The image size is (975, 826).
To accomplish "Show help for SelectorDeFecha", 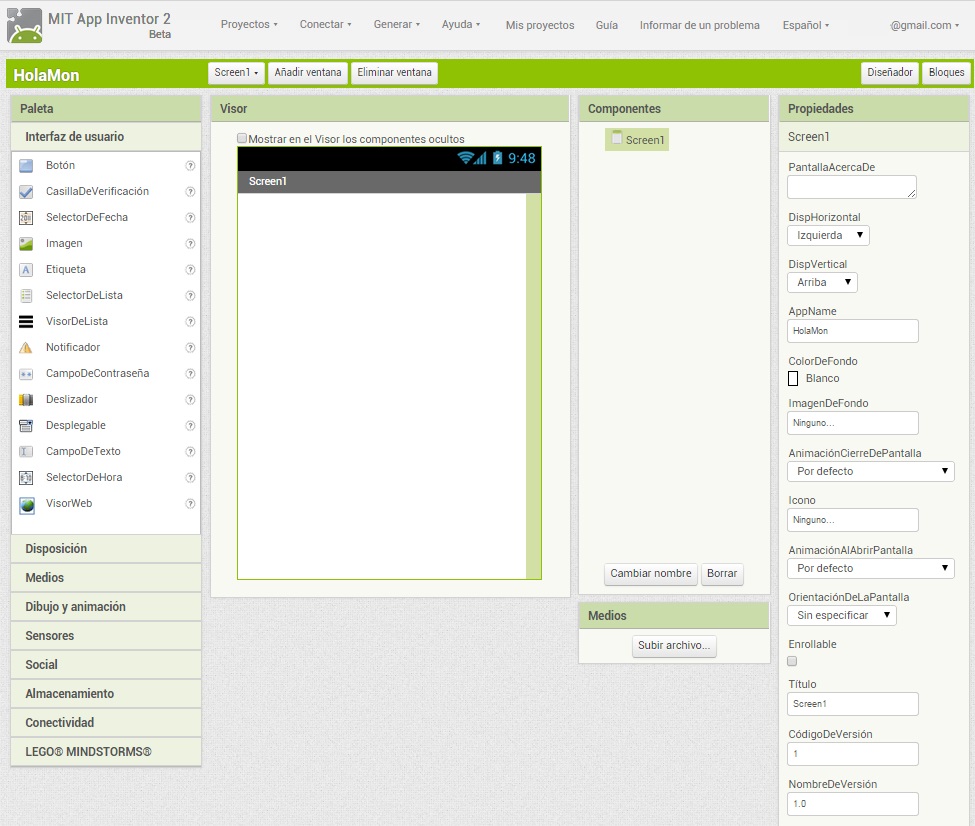I will [x=190, y=218].
